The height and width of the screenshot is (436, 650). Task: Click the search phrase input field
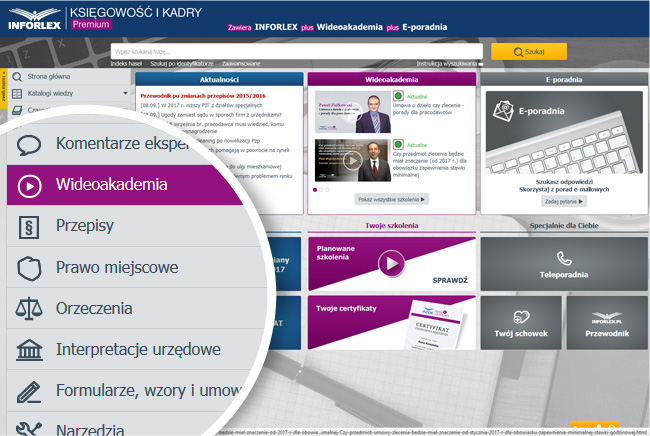tap(297, 52)
